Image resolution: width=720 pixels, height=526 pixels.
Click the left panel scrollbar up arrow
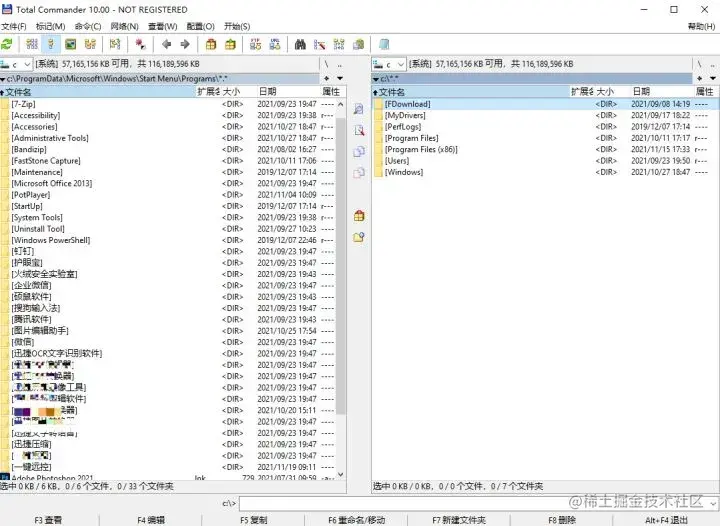(x=340, y=104)
